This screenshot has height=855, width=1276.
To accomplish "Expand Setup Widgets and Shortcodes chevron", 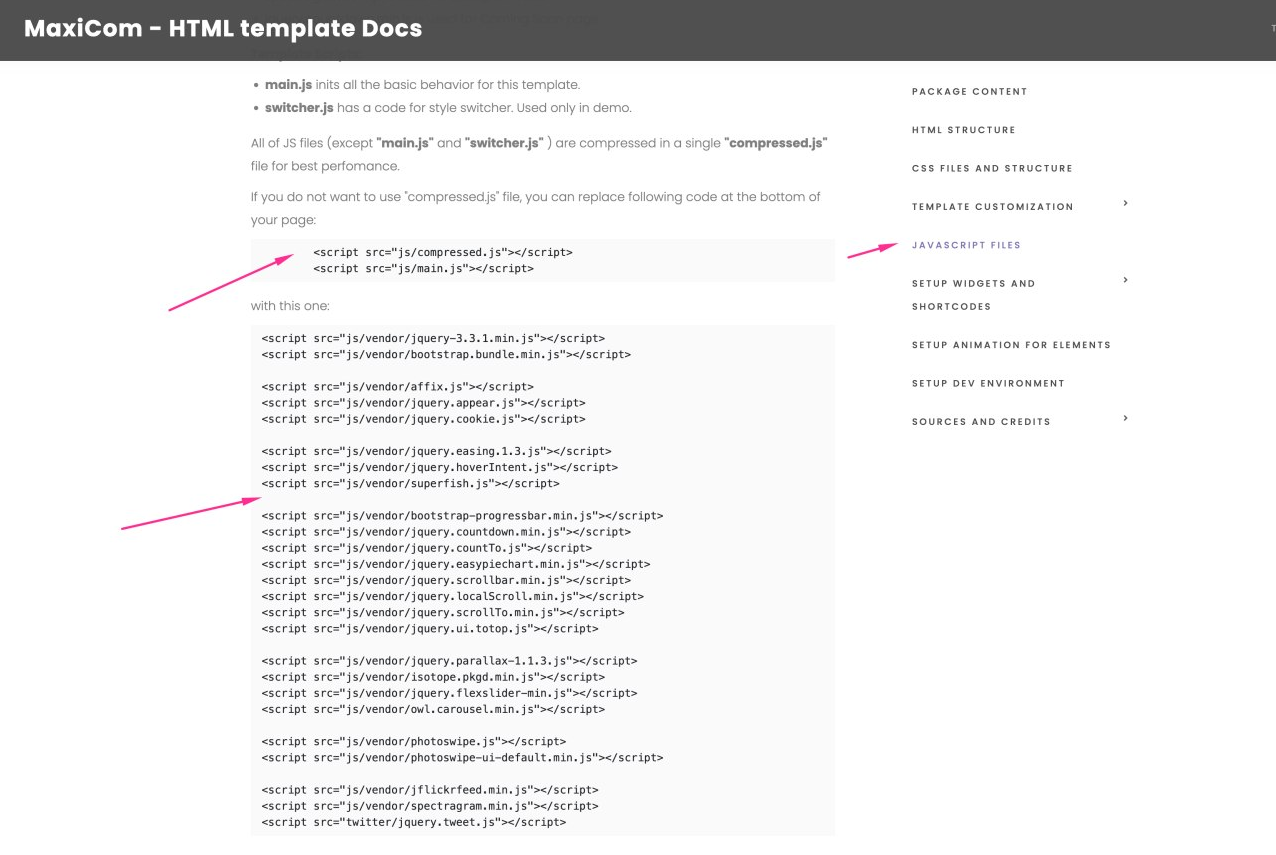I will coord(1125,280).
